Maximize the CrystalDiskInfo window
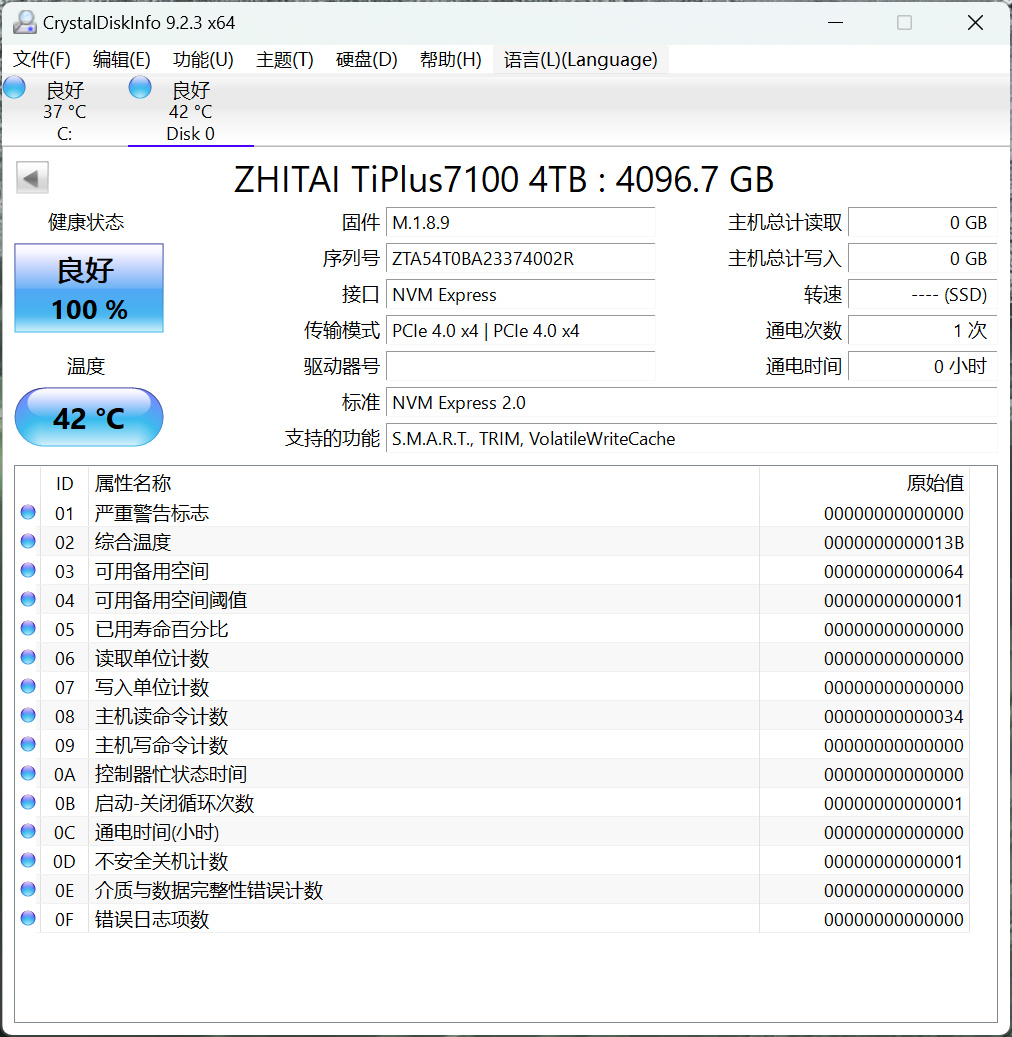The image size is (1012, 1037). [x=904, y=22]
